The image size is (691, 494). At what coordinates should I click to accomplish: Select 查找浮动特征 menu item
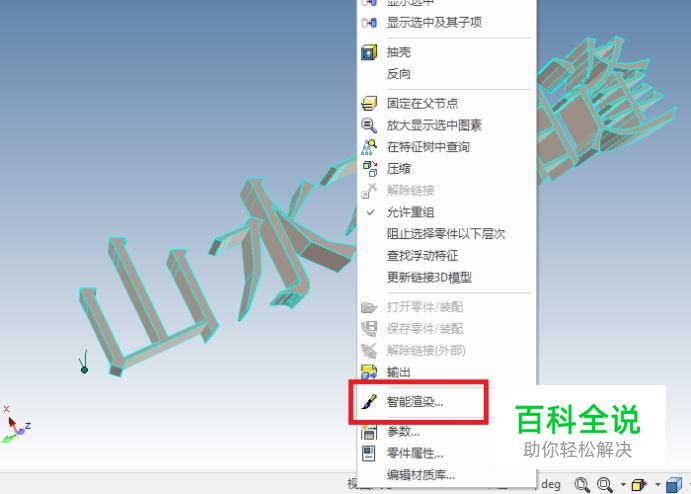(x=422, y=256)
